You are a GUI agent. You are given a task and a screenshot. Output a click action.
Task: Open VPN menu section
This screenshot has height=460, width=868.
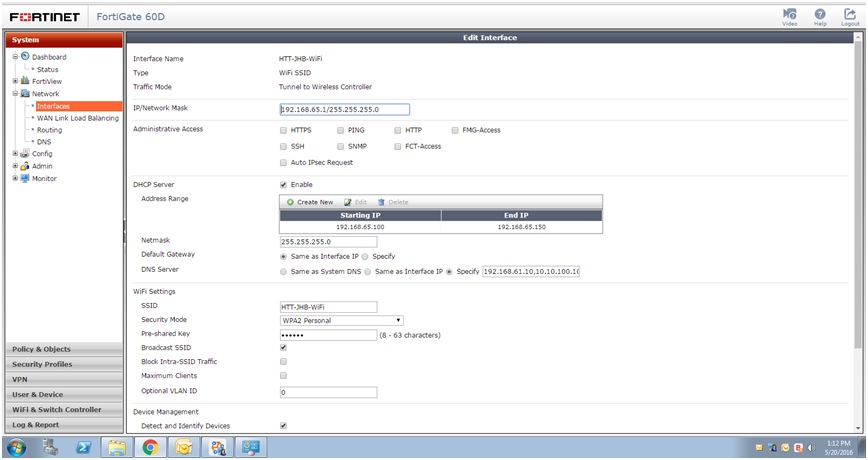[x=64, y=379]
